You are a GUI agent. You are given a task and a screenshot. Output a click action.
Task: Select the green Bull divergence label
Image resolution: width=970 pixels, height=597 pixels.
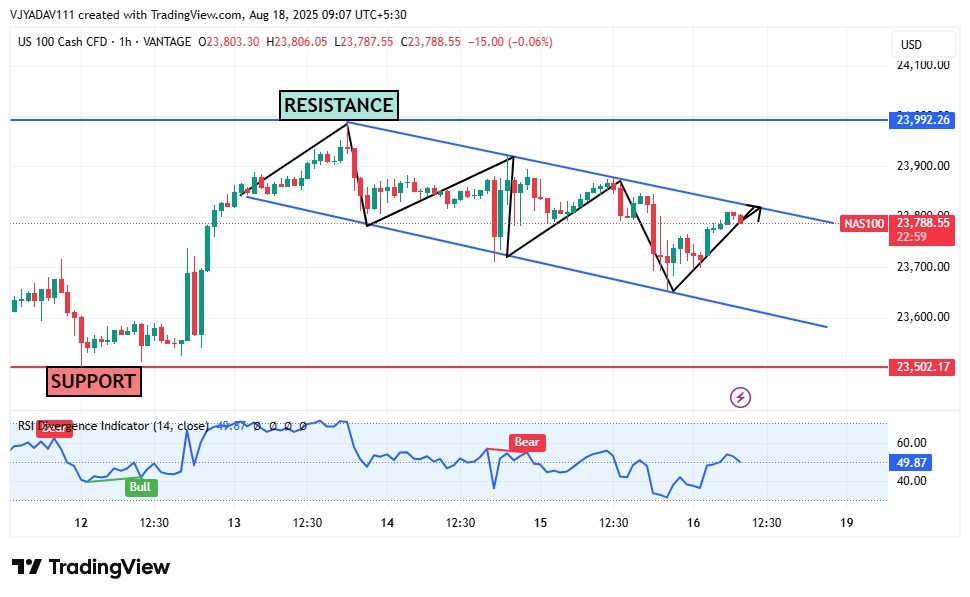(141, 487)
